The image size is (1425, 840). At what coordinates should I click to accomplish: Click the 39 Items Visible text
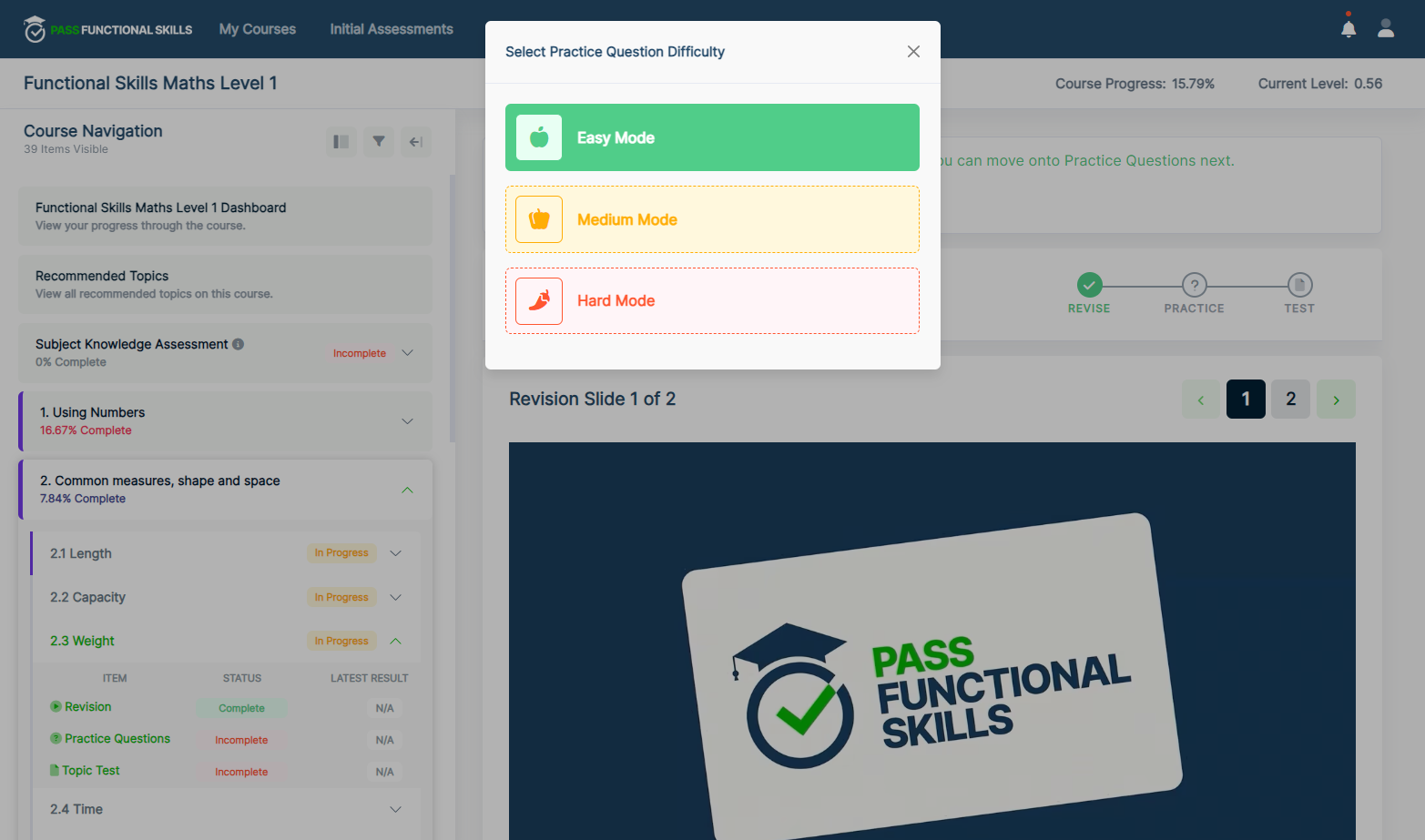66,149
